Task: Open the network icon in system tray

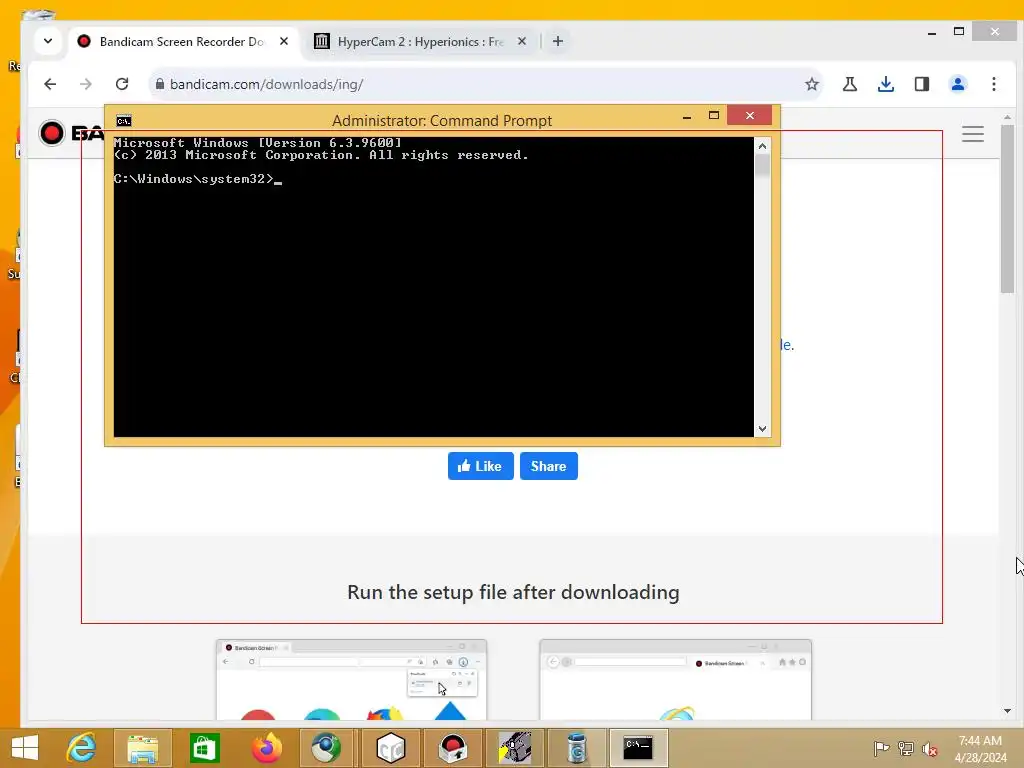Action: [x=906, y=748]
